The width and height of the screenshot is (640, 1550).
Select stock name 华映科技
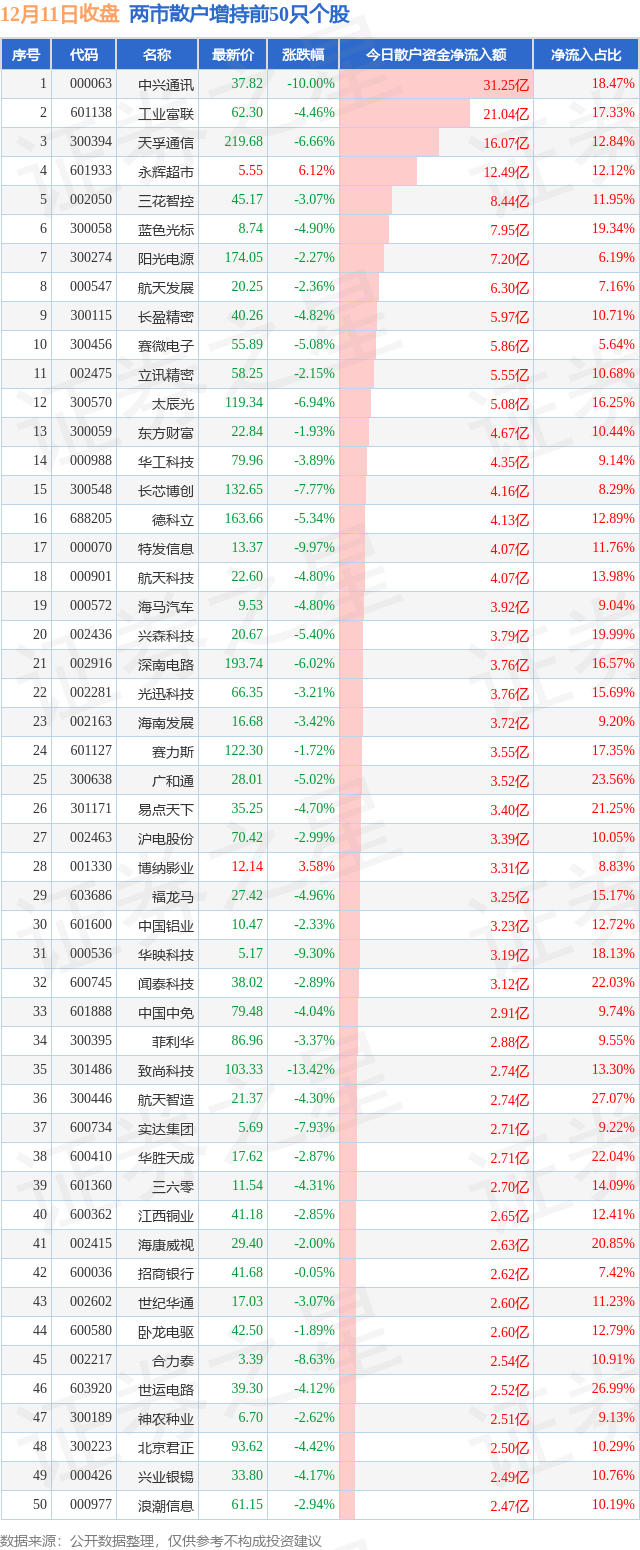click(166, 954)
